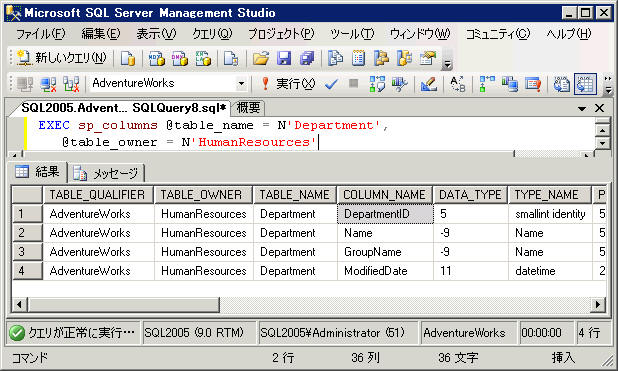Open the 表示(V) menu

[156, 34]
